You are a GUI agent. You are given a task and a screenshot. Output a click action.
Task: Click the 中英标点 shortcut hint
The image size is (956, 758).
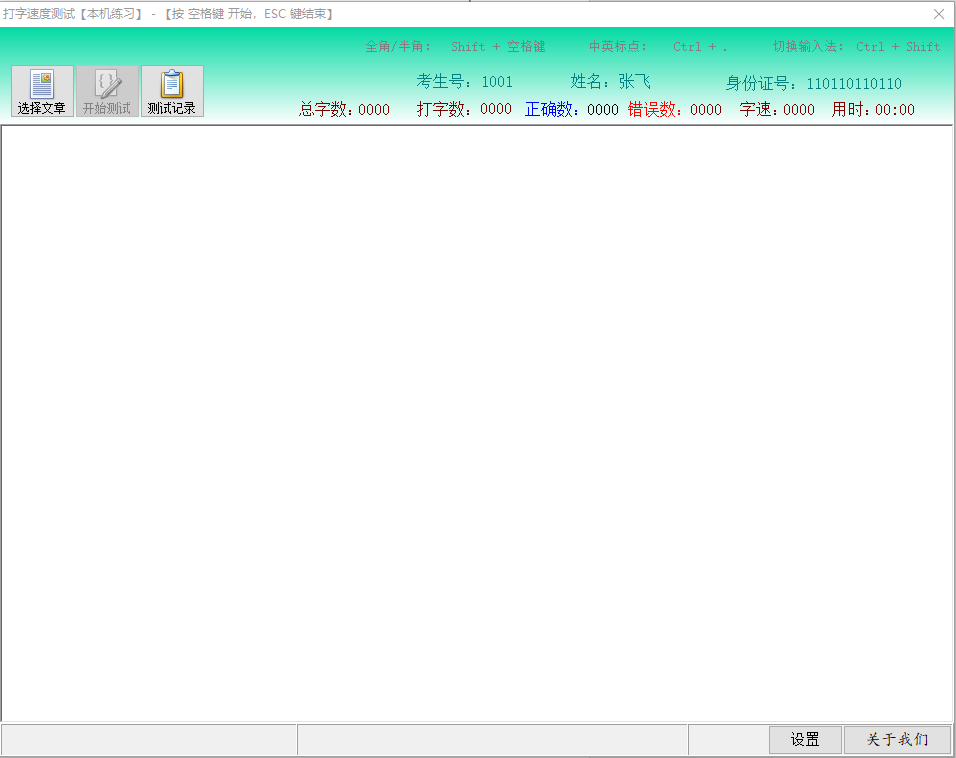coord(658,47)
